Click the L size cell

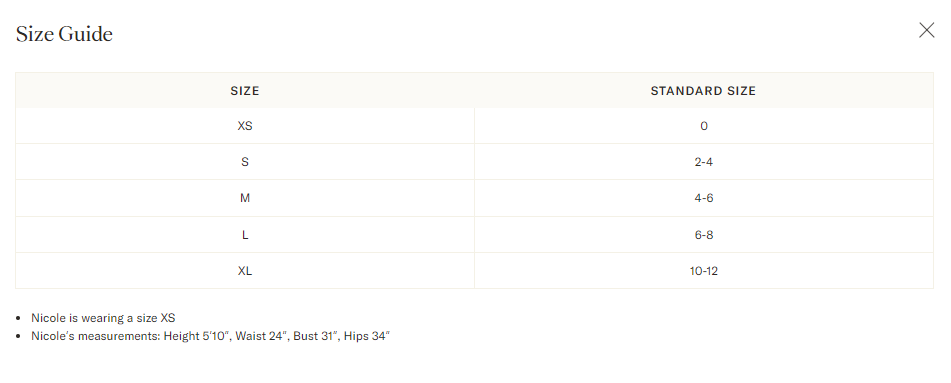[245, 235]
